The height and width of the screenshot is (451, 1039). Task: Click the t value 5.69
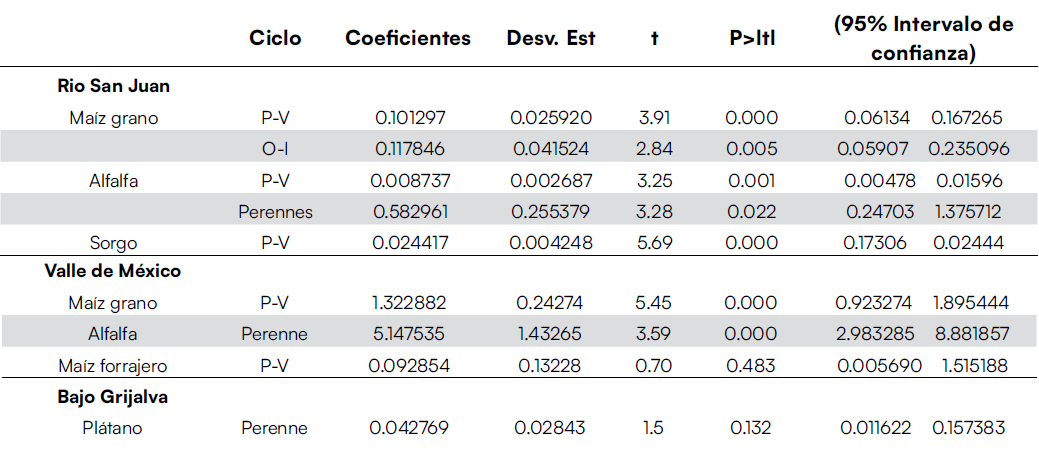(x=655, y=242)
